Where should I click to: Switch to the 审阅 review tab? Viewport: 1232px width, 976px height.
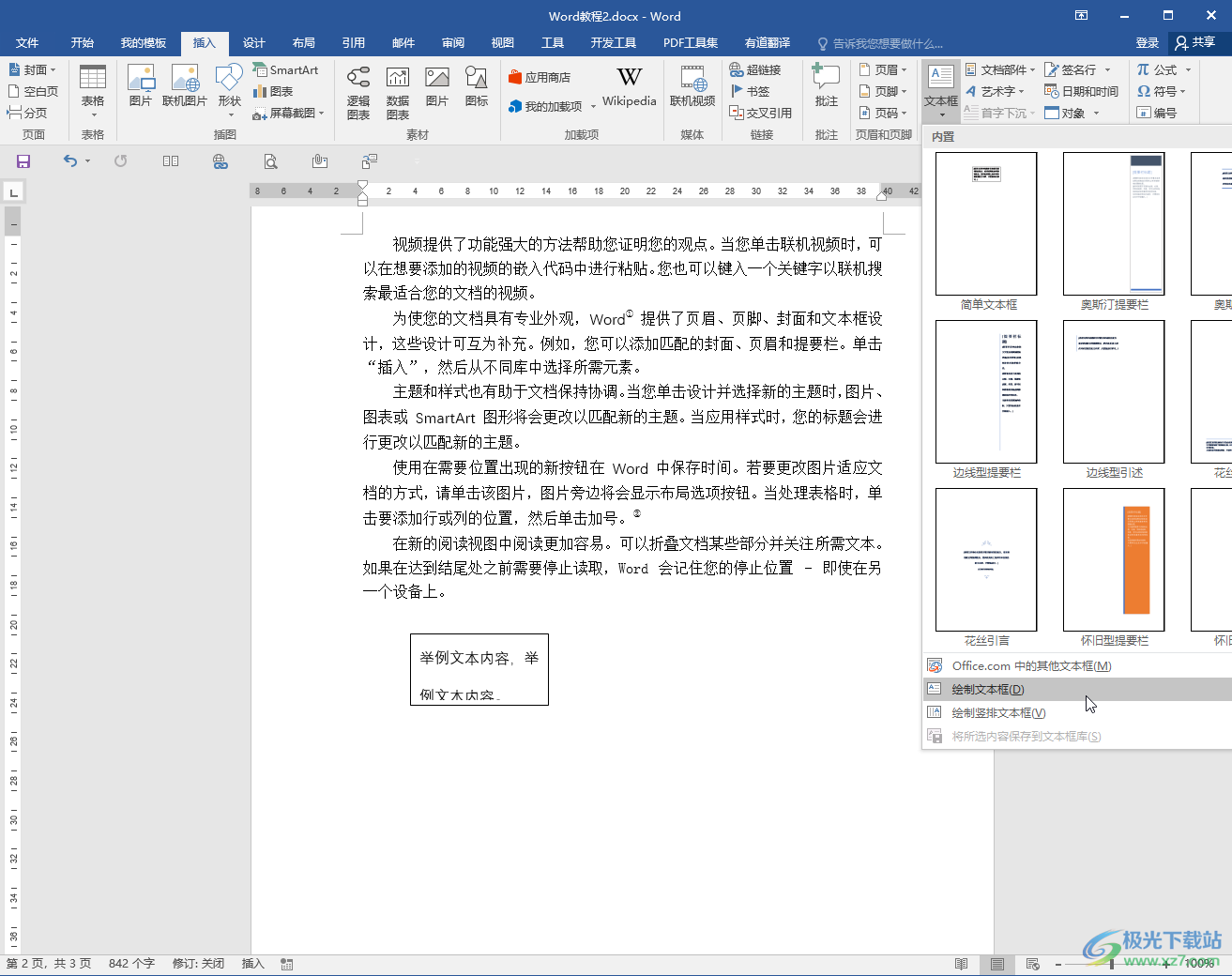453,43
